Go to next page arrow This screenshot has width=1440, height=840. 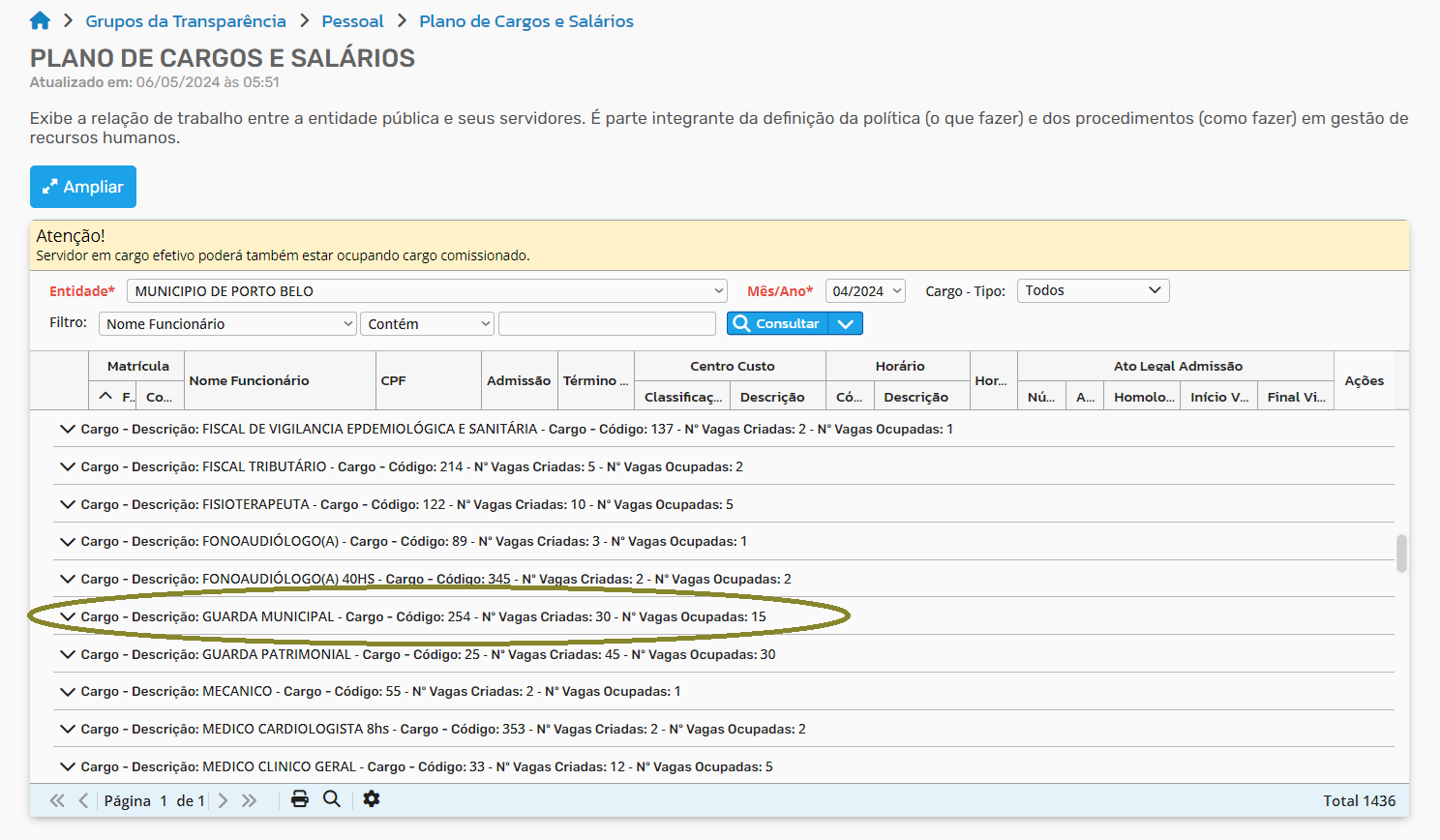click(x=224, y=800)
